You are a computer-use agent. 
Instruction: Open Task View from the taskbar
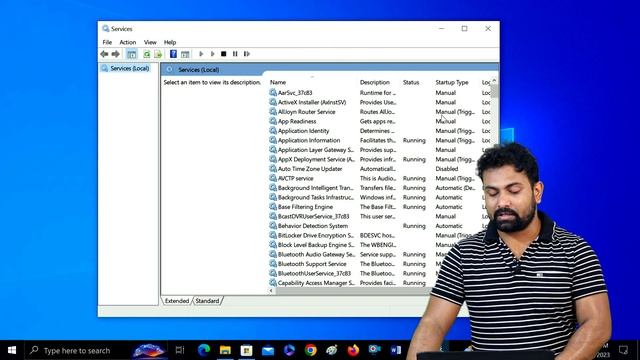(180, 350)
